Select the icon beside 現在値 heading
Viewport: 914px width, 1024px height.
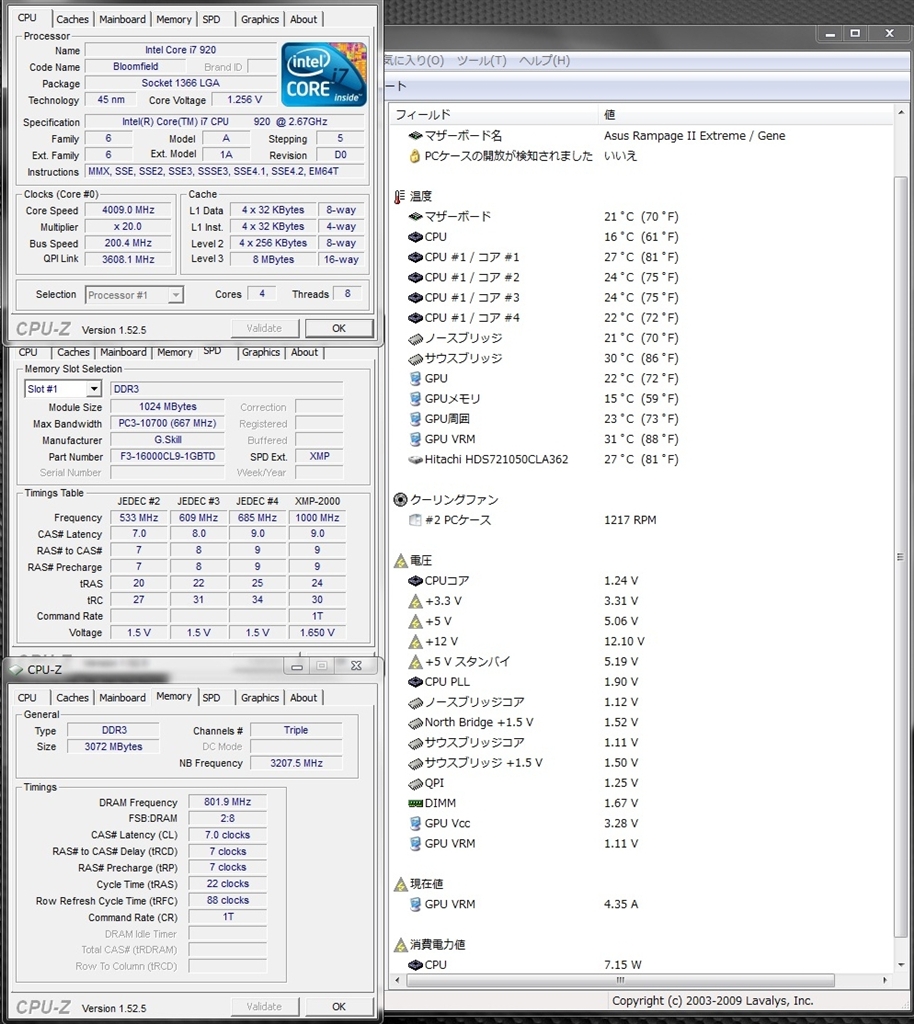(x=400, y=884)
